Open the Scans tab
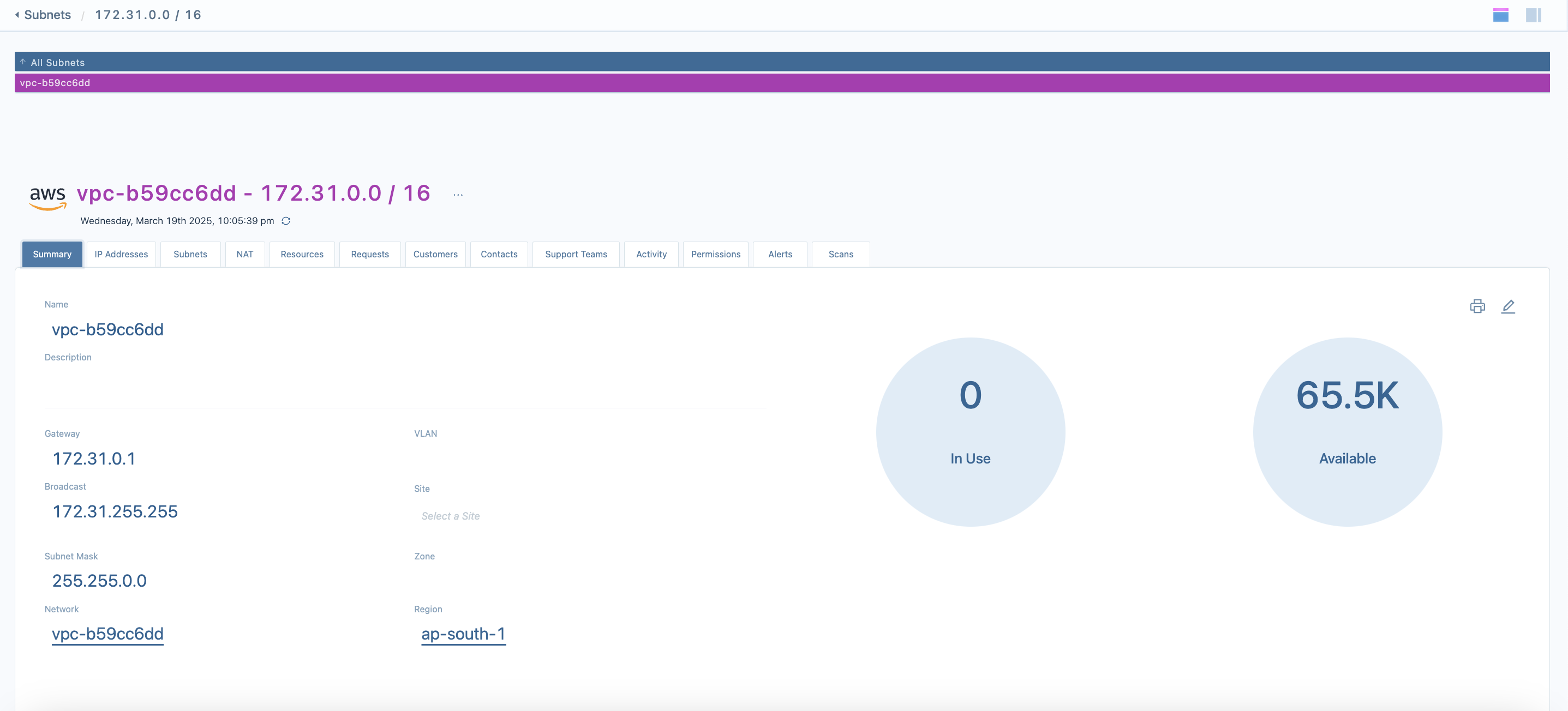The image size is (1568, 711). tap(840, 254)
